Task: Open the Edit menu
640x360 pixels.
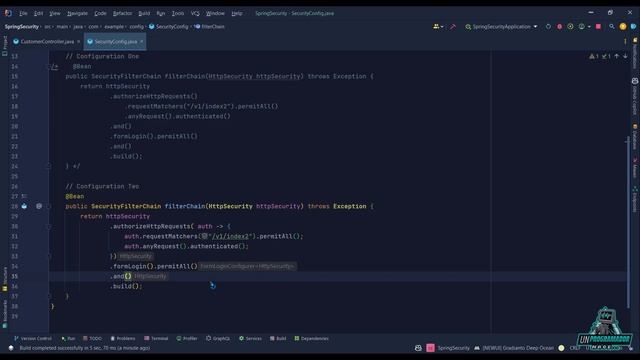Action: [x=38, y=13]
